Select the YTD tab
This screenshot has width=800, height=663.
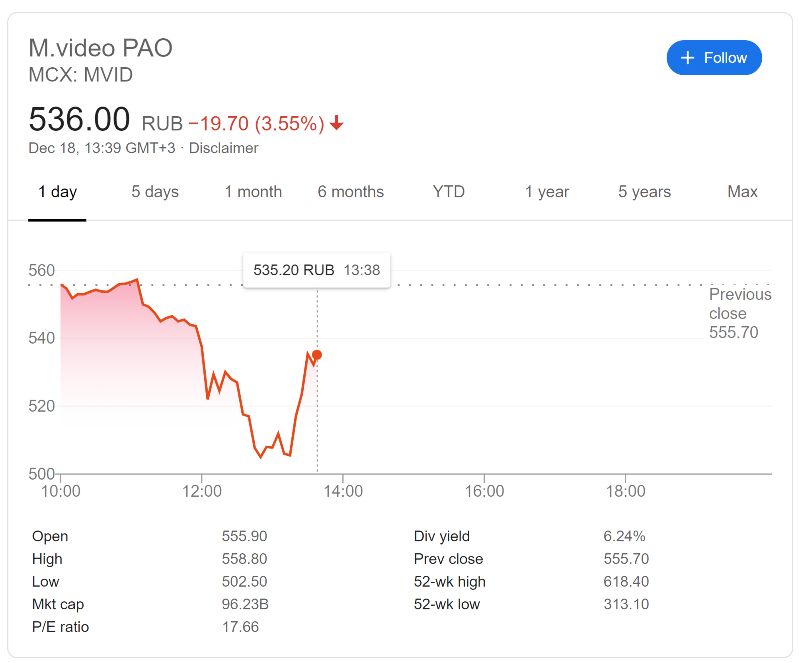click(449, 192)
